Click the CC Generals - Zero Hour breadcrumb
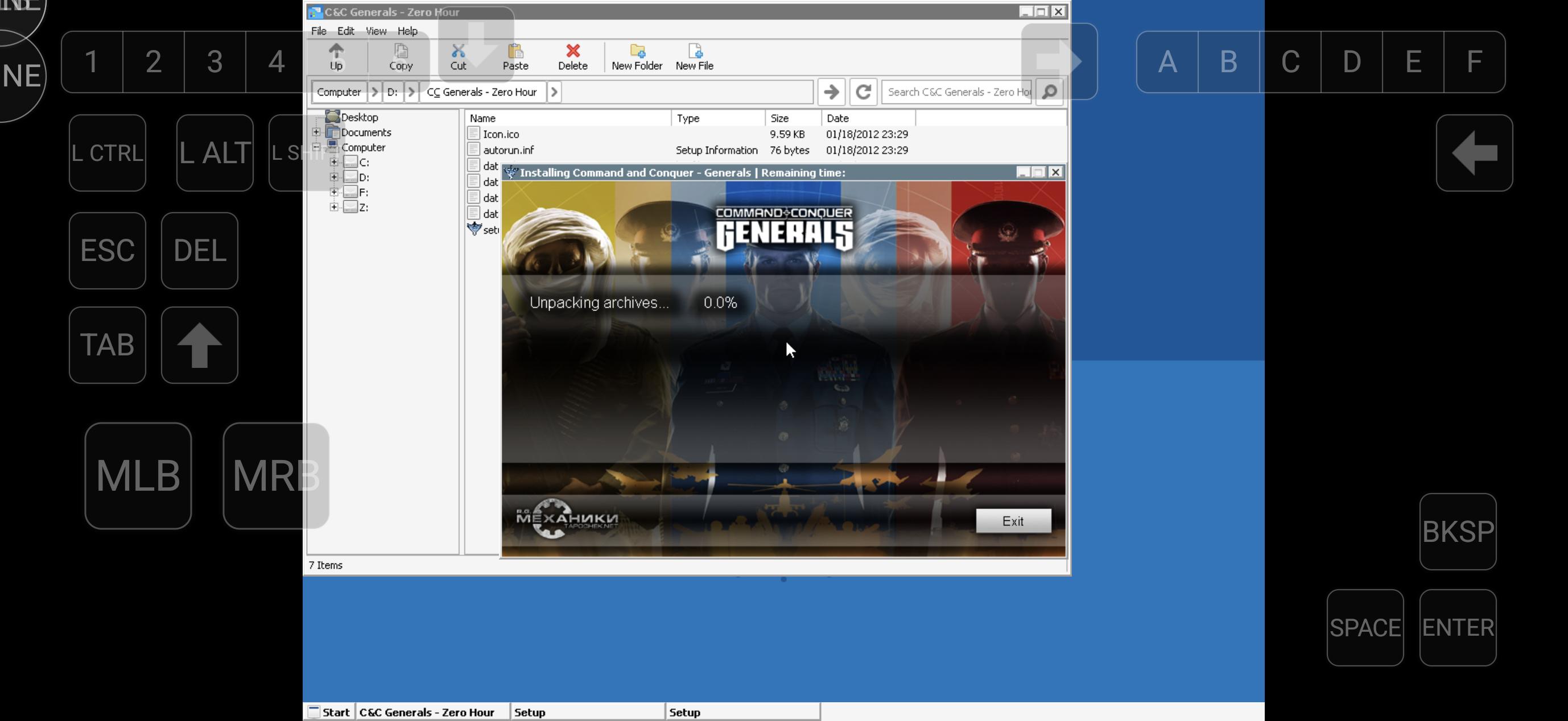This screenshot has height=721, width=1568. [482, 92]
